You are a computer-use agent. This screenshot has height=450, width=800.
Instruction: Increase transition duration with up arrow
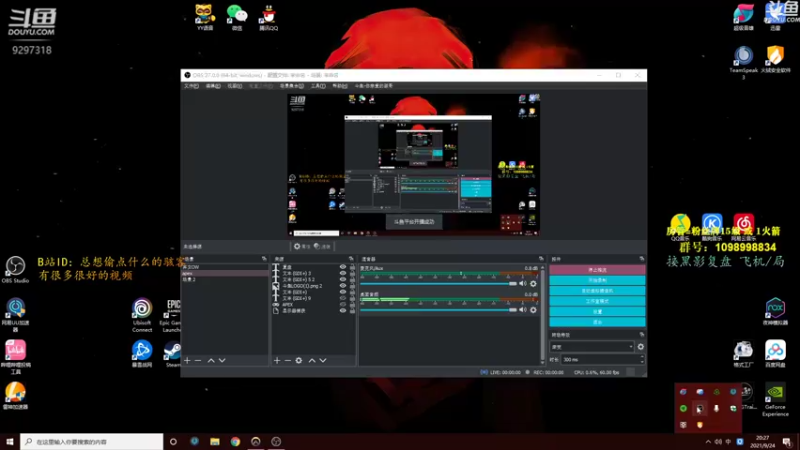(642, 357)
